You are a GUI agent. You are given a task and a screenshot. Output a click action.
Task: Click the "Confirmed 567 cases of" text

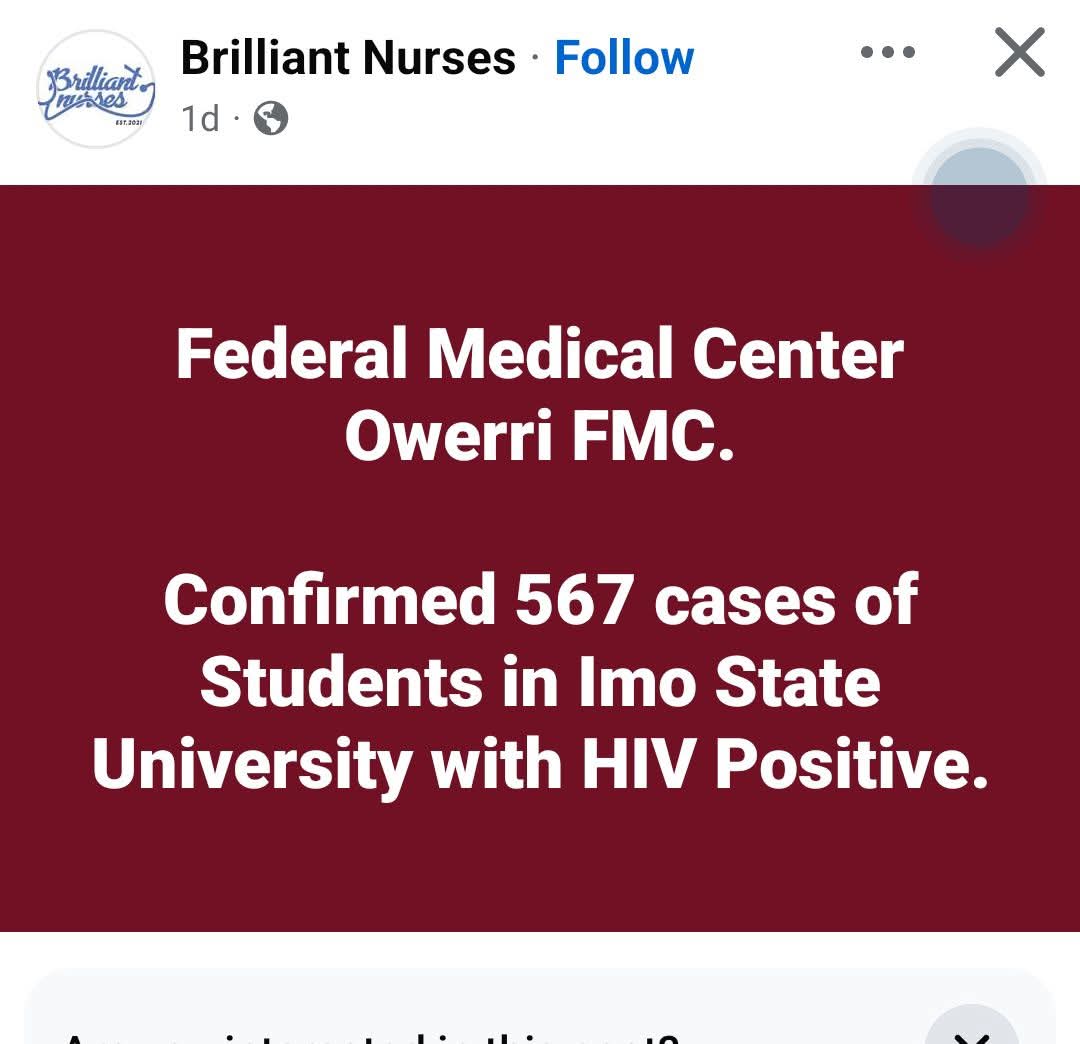click(x=540, y=601)
